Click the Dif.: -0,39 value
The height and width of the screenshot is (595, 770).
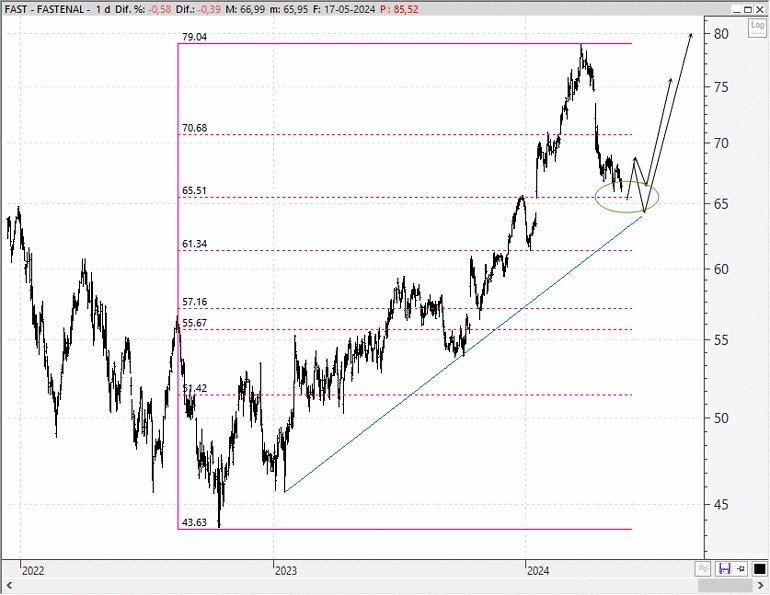198,9
